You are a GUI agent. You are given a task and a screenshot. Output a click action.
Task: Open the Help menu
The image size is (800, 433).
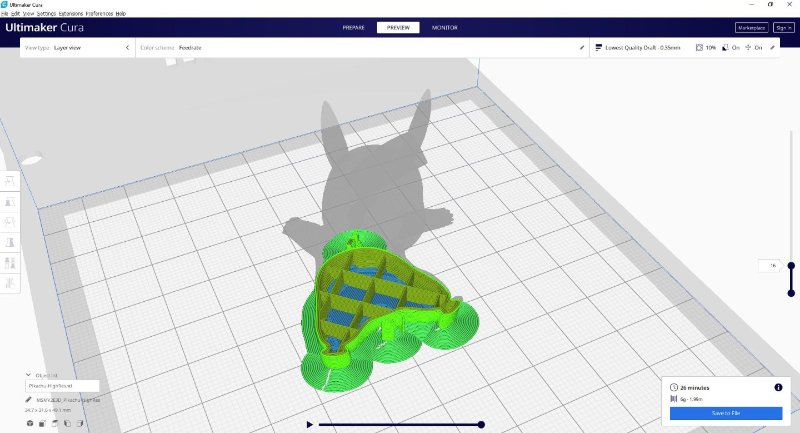coord(120,14)
